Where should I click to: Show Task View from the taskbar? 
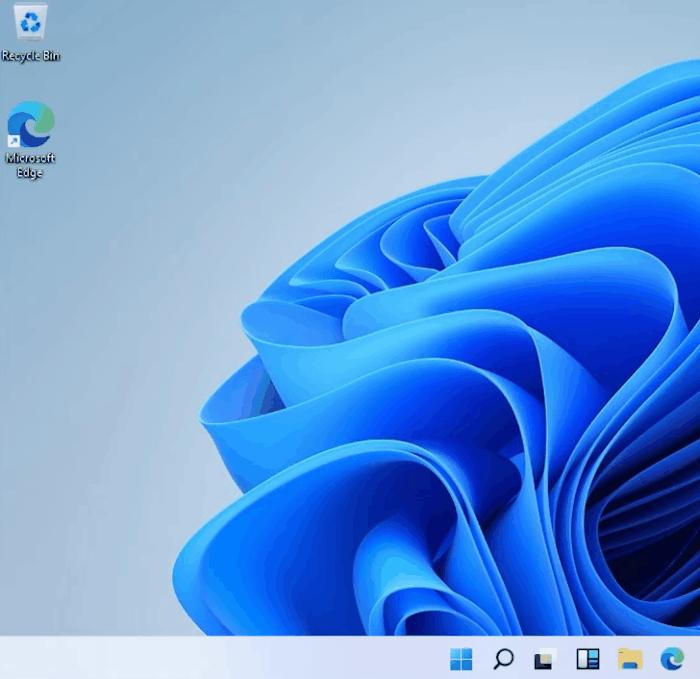coord(545,658)
